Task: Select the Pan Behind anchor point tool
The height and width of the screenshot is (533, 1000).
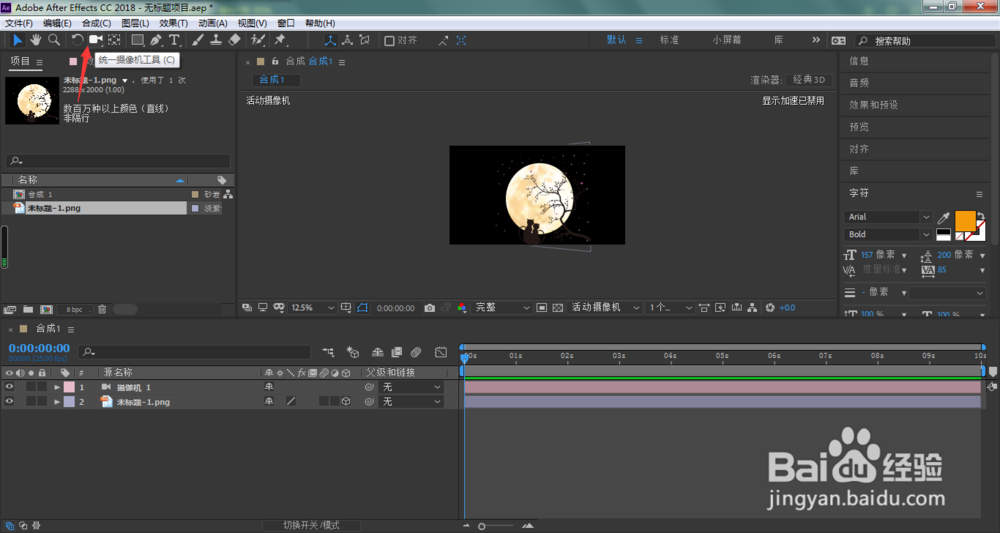Action: 114,40
